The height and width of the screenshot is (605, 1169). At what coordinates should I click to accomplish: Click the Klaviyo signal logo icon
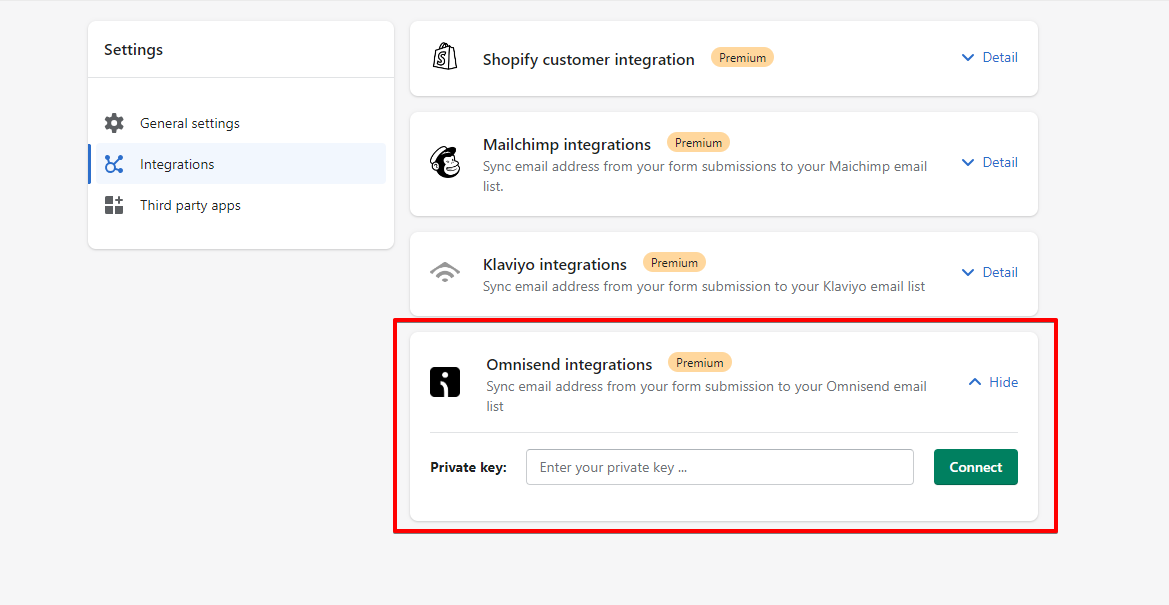(x=445, y=272)
